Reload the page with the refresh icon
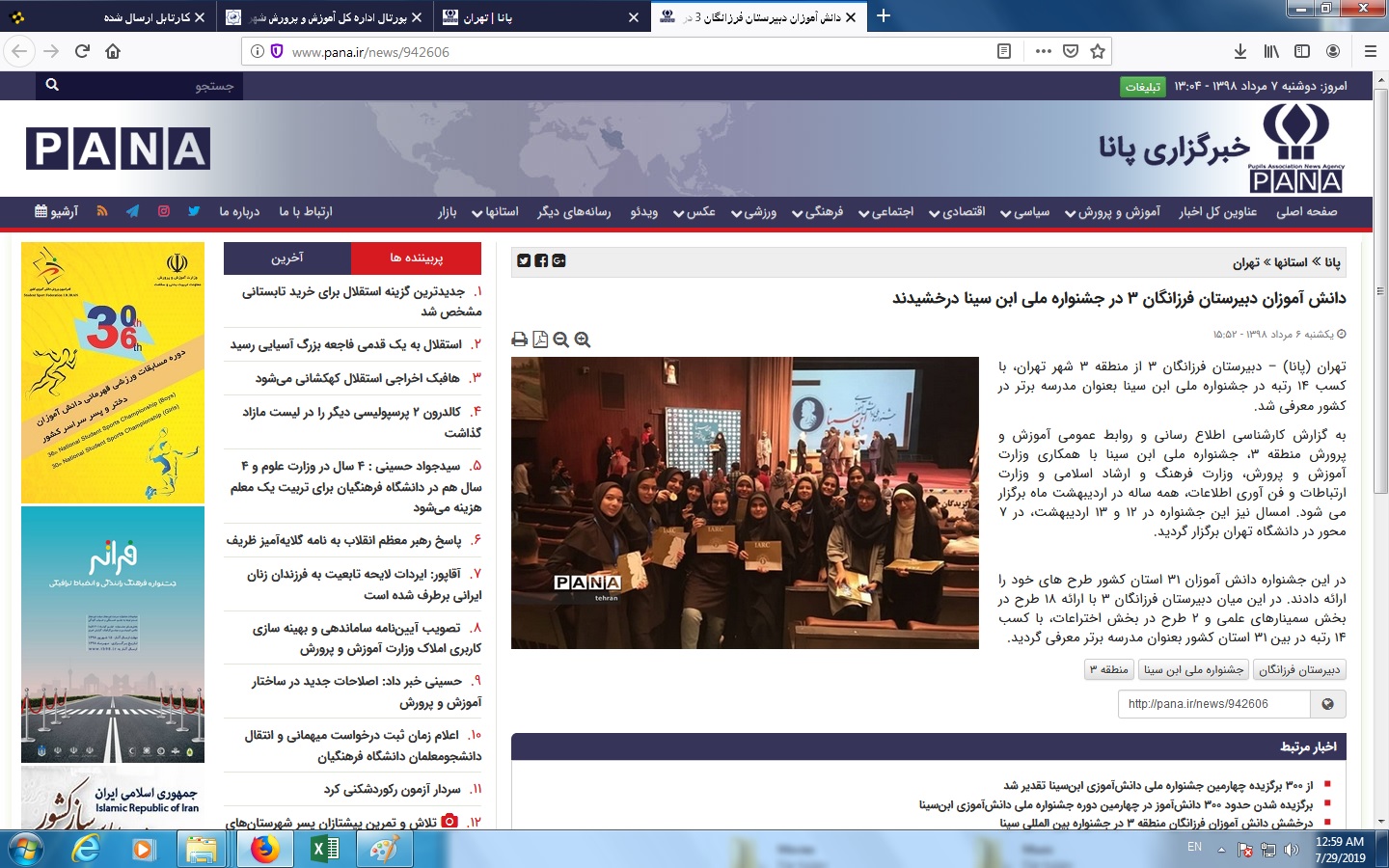The image size is (1389, 868). point(82,51)
